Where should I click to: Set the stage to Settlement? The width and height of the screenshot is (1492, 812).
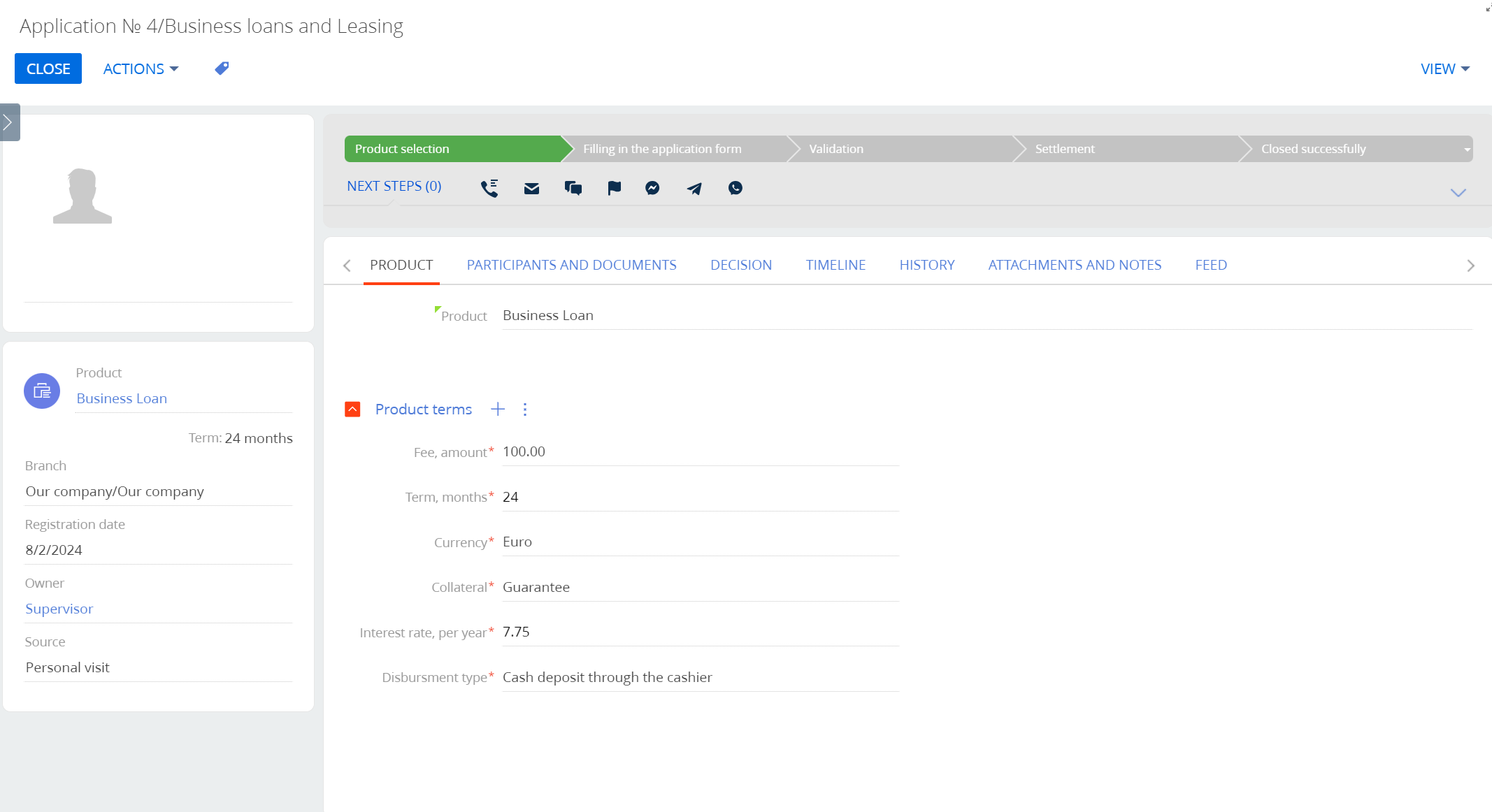(x=1064, y=148)
